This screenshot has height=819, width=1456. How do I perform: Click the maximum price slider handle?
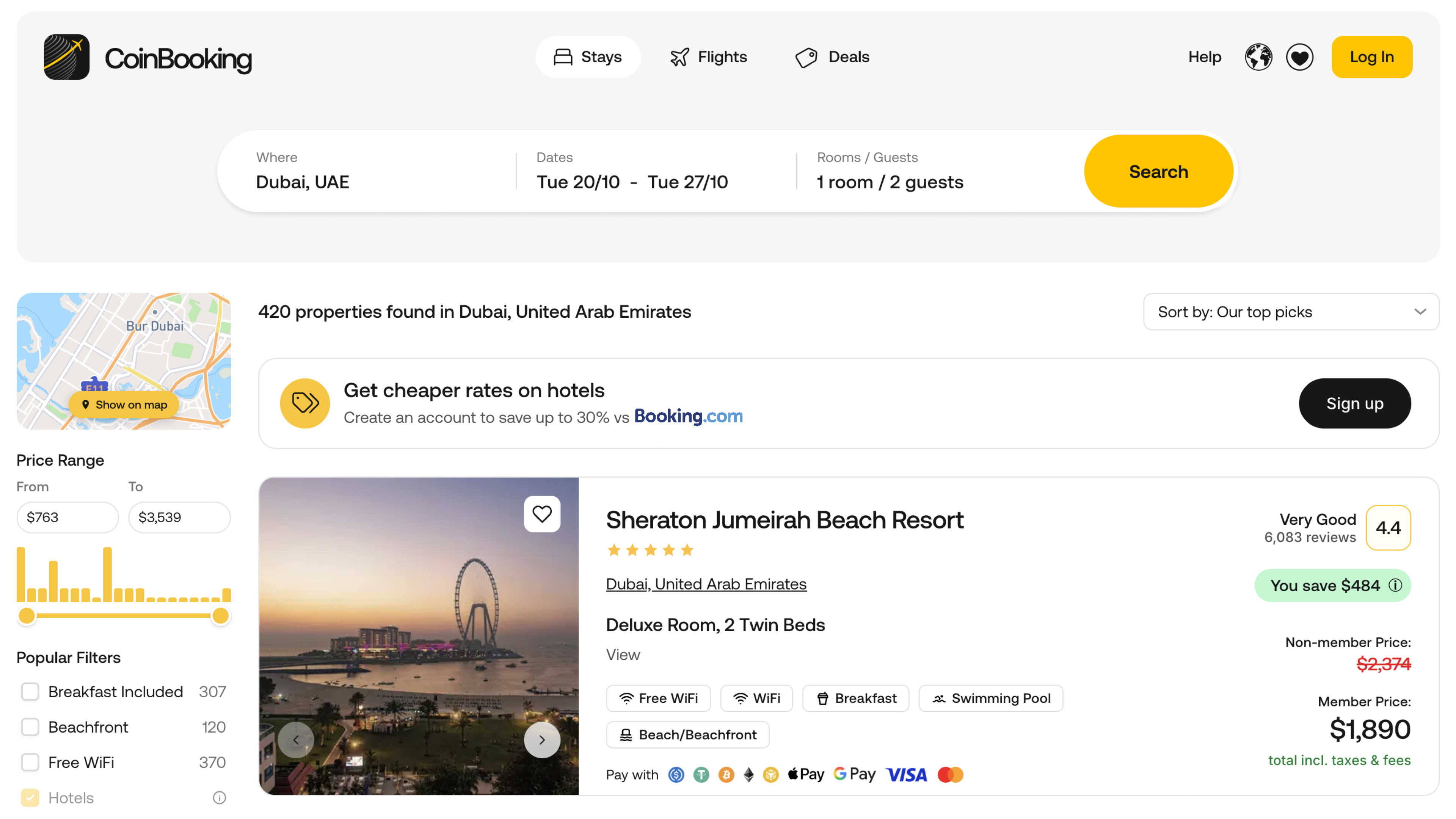tap(220, 615)
